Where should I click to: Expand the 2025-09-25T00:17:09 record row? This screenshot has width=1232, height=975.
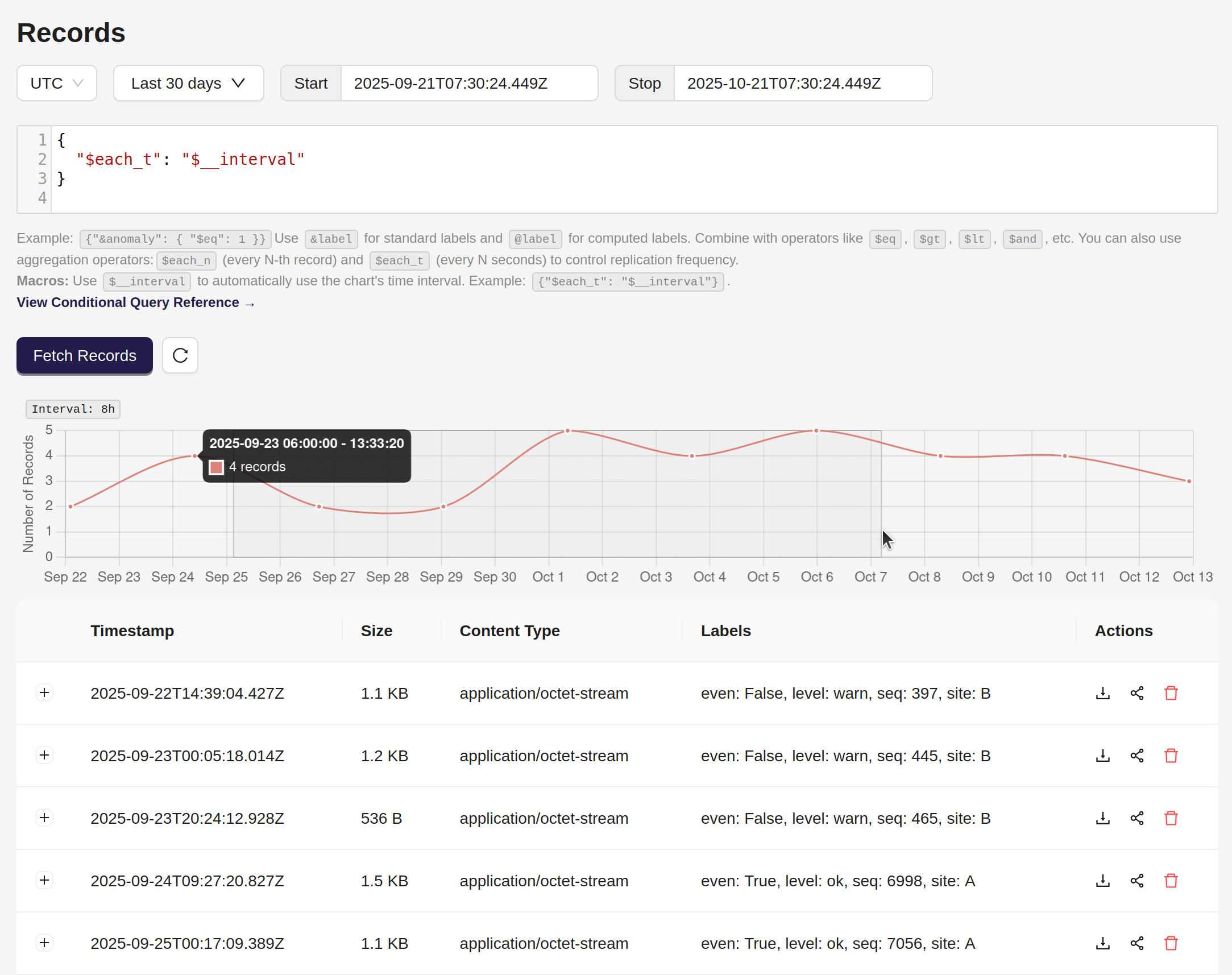click(x=44, y=943)
